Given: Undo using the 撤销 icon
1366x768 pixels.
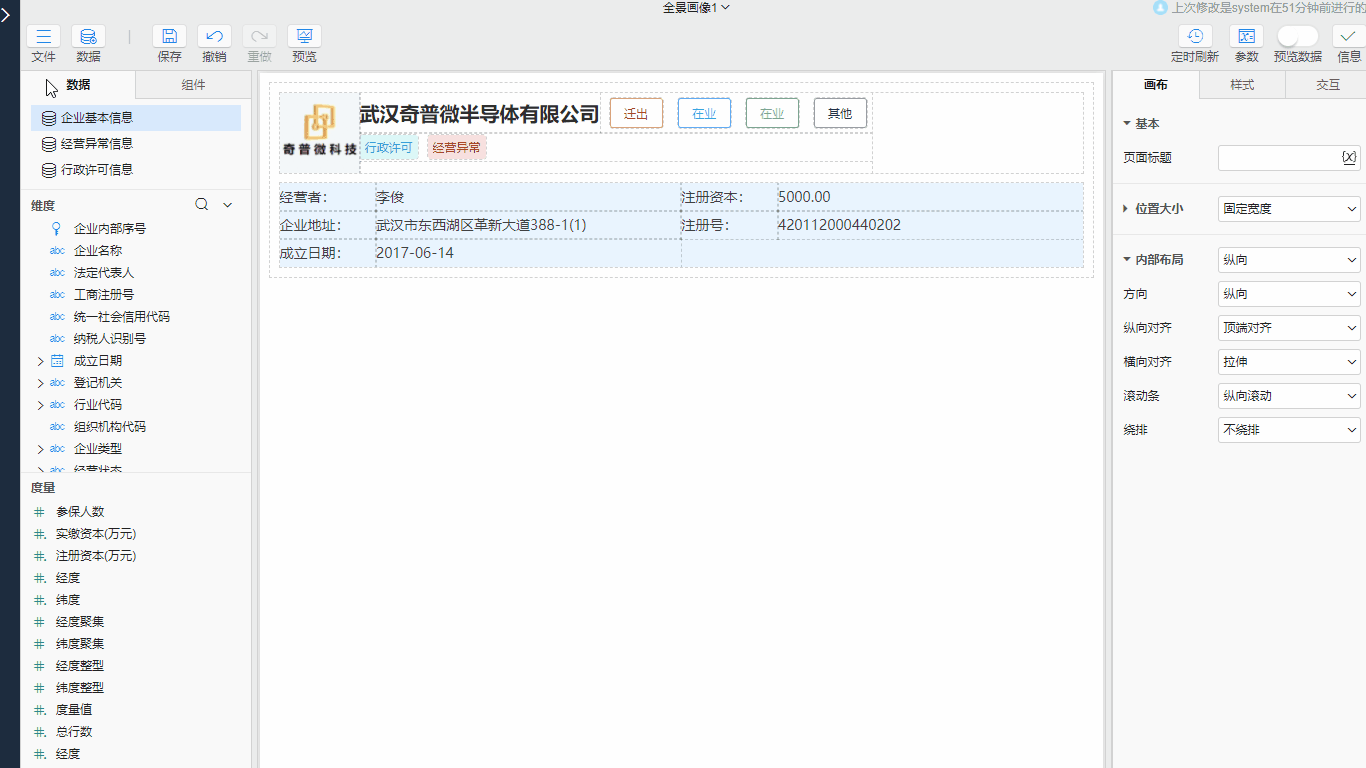Looking at the screenshot, I should click(214, 36).
